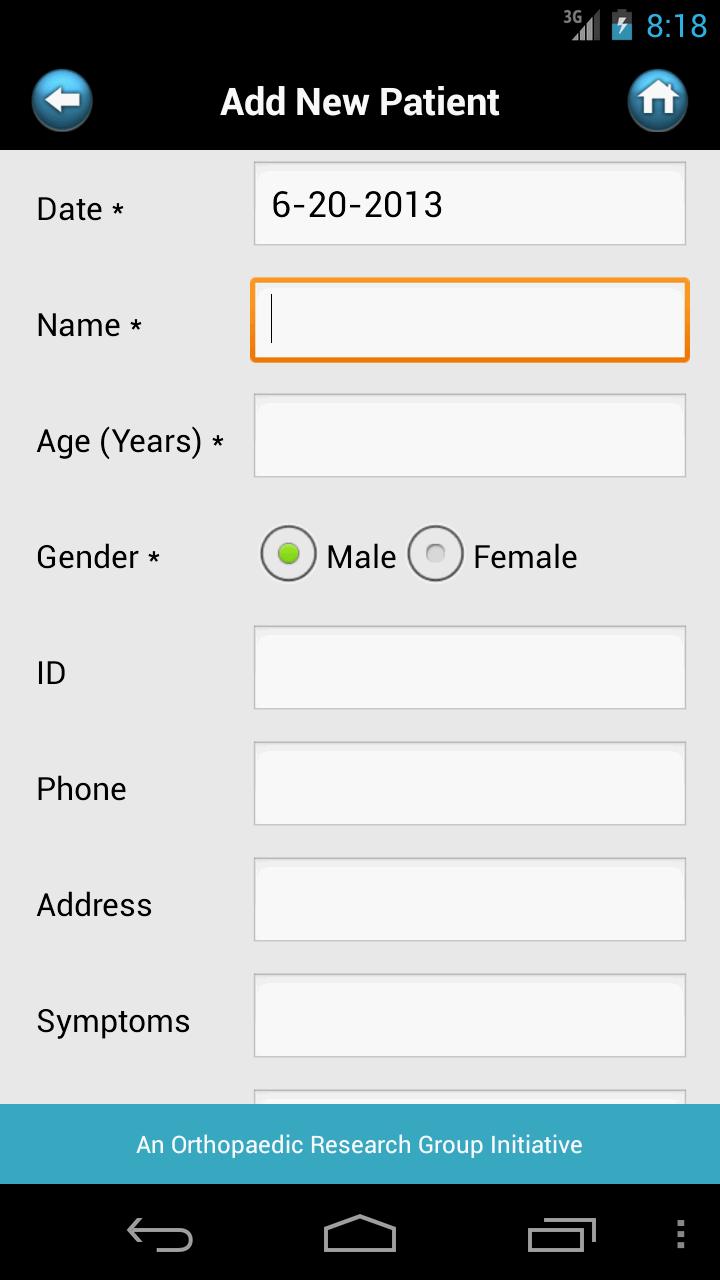Tap the Address input field

469,900
